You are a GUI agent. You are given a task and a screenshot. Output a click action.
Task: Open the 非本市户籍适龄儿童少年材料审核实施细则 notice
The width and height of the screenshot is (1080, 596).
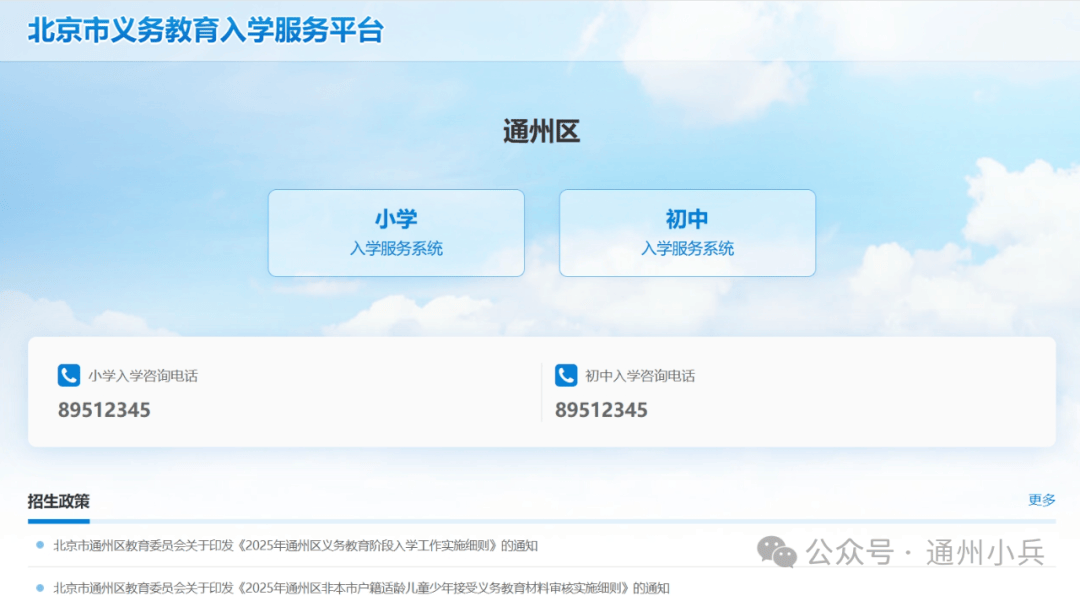(x=362, y=588)
